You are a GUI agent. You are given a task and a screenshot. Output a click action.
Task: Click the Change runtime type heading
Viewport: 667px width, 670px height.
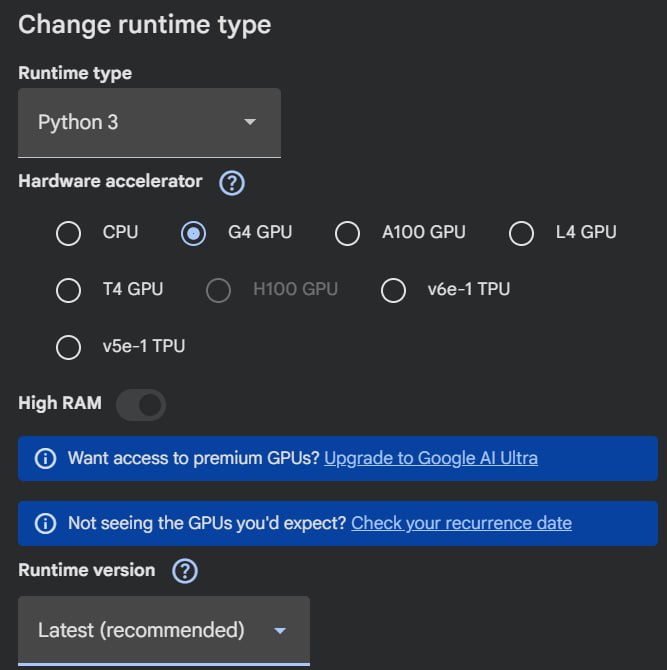tap(144, 25)
